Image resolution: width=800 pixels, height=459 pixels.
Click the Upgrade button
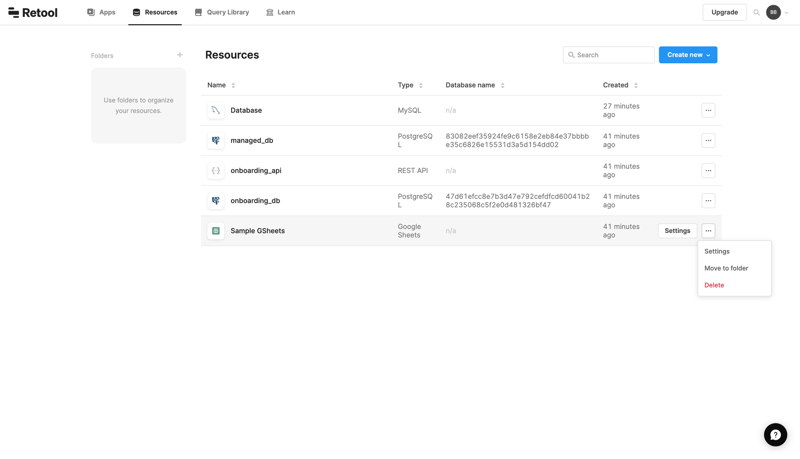click(724, 12)
